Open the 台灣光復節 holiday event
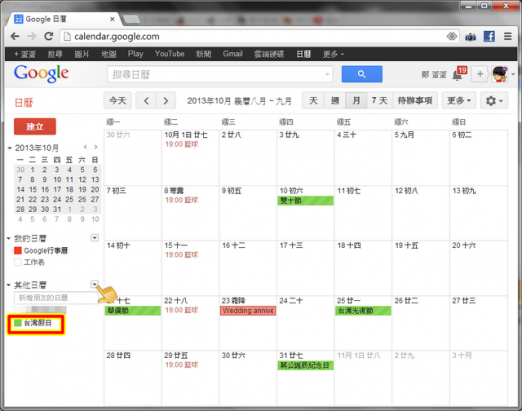Image resolution: width=522 pixels, height=411 pixels. coord(363,311)
